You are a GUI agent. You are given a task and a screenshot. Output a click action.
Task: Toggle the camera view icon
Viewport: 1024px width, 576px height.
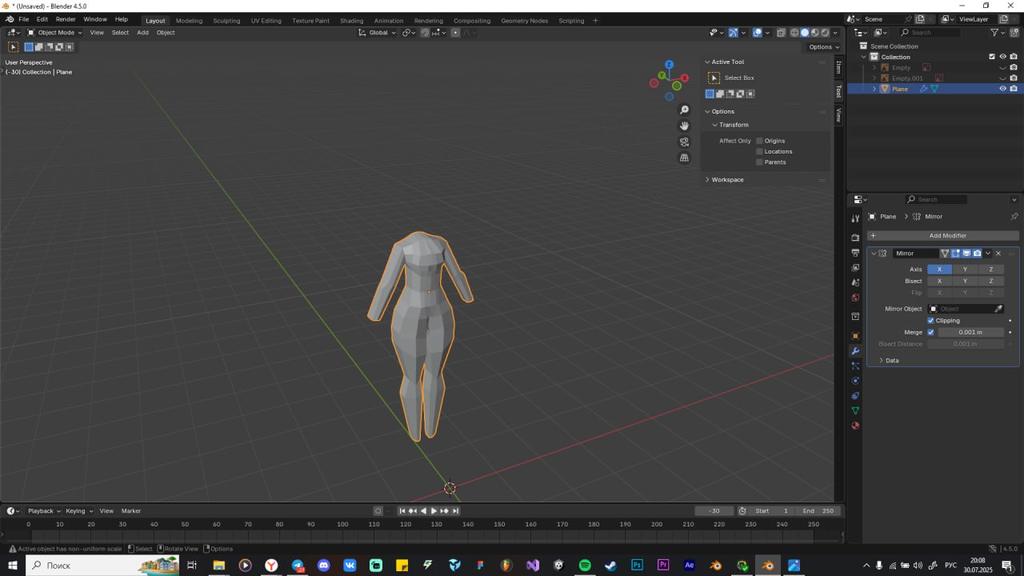point(684,142)
